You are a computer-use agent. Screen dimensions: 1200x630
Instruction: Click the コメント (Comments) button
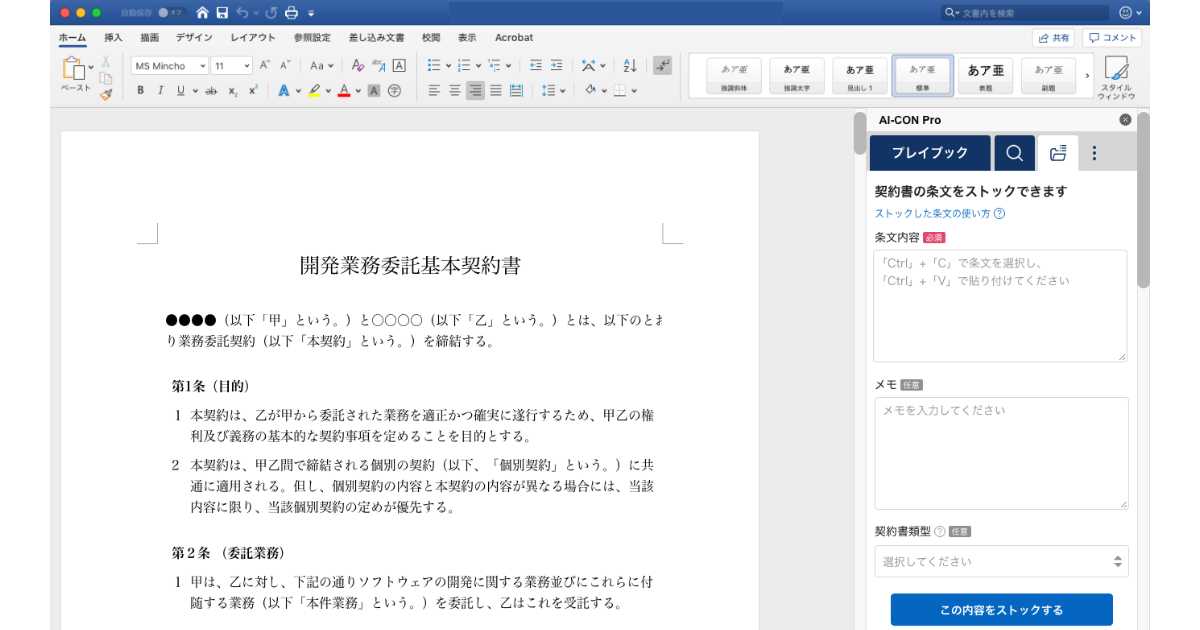click(x=1112, y=38)
